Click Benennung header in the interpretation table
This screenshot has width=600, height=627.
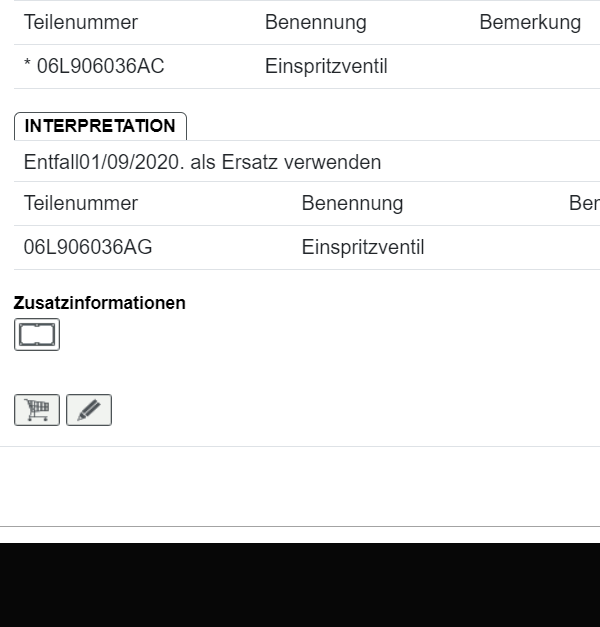(x=352, y=203)
